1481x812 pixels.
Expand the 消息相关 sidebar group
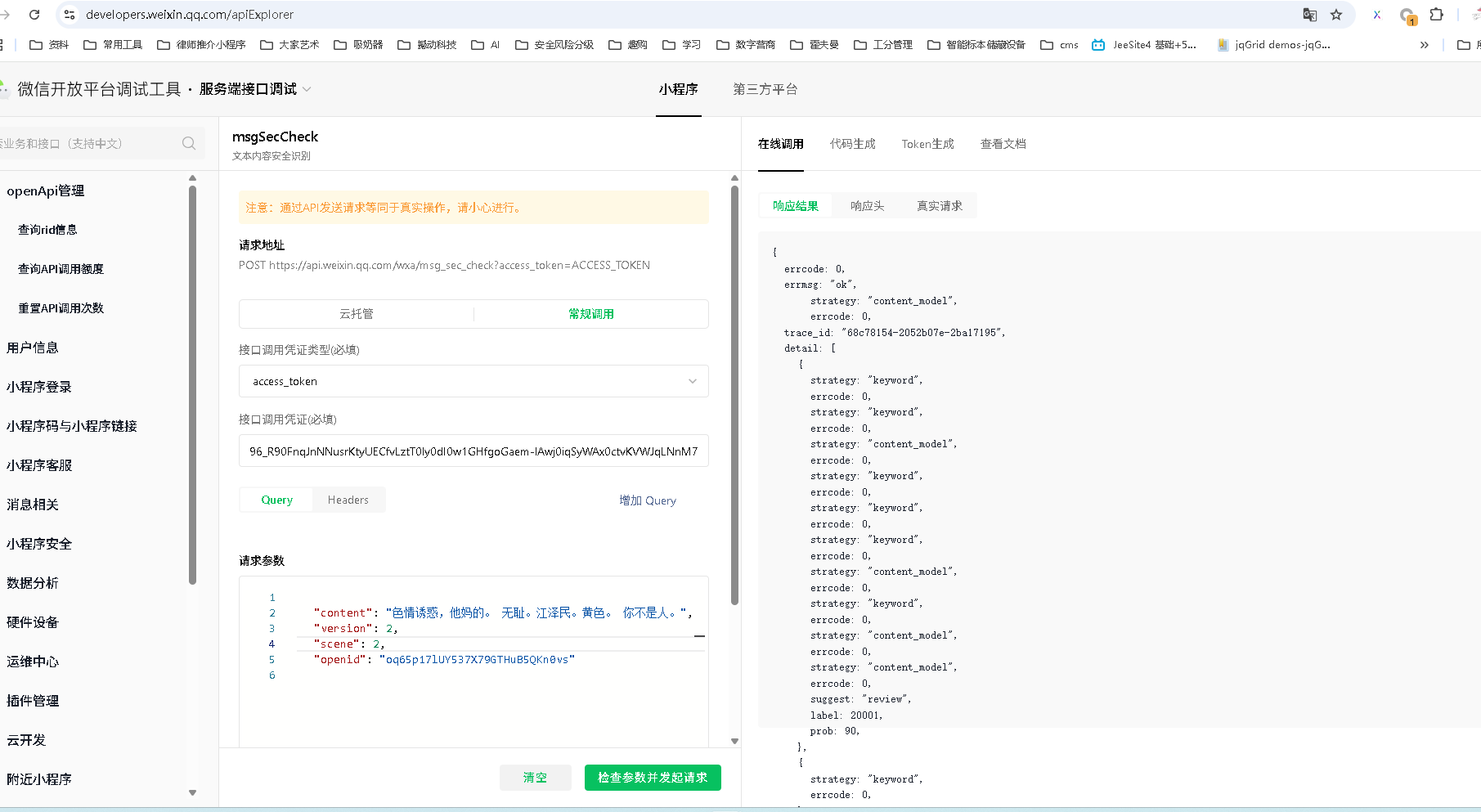(x=33, y=505)
